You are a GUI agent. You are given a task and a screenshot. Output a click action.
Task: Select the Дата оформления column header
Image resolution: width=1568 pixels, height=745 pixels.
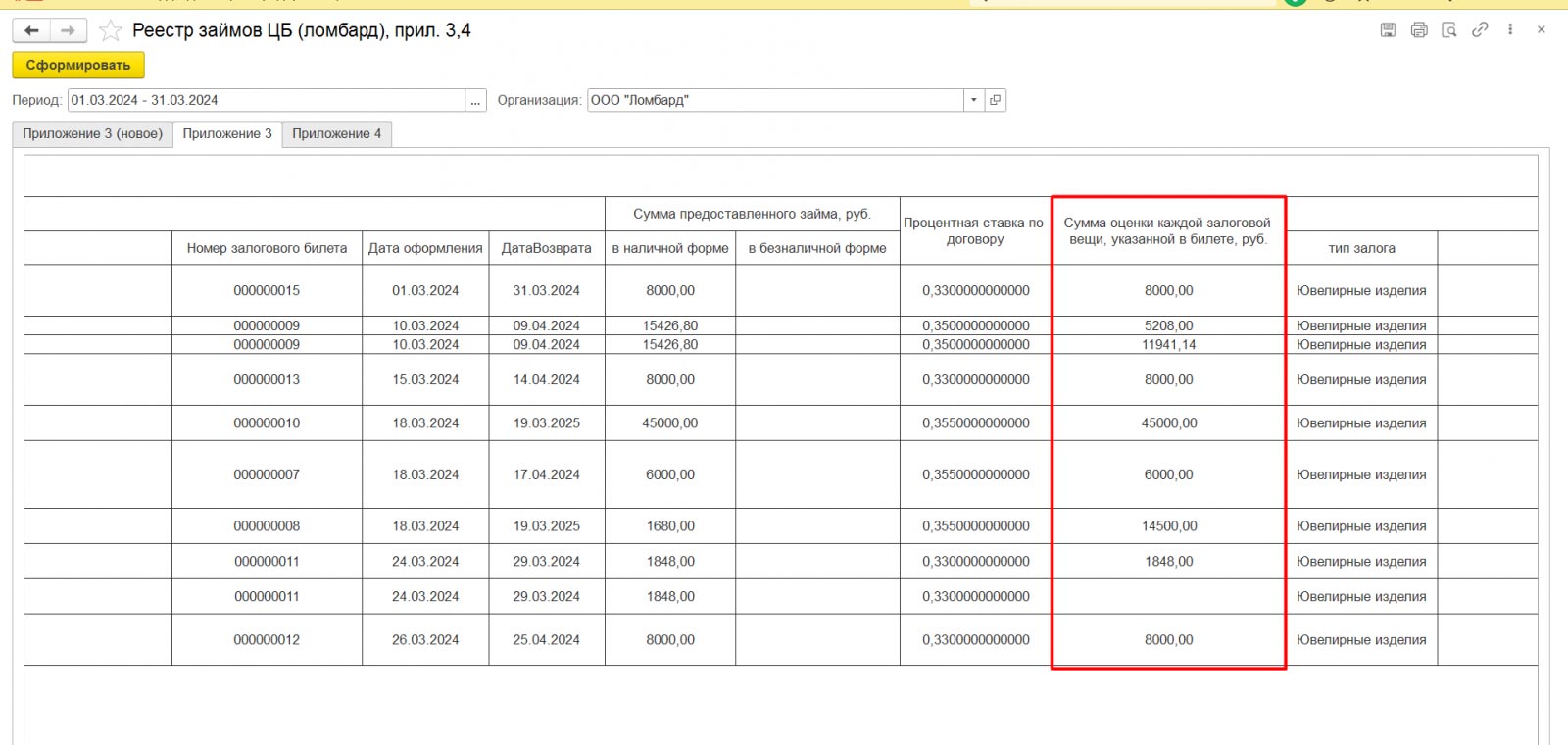(425, 248)
